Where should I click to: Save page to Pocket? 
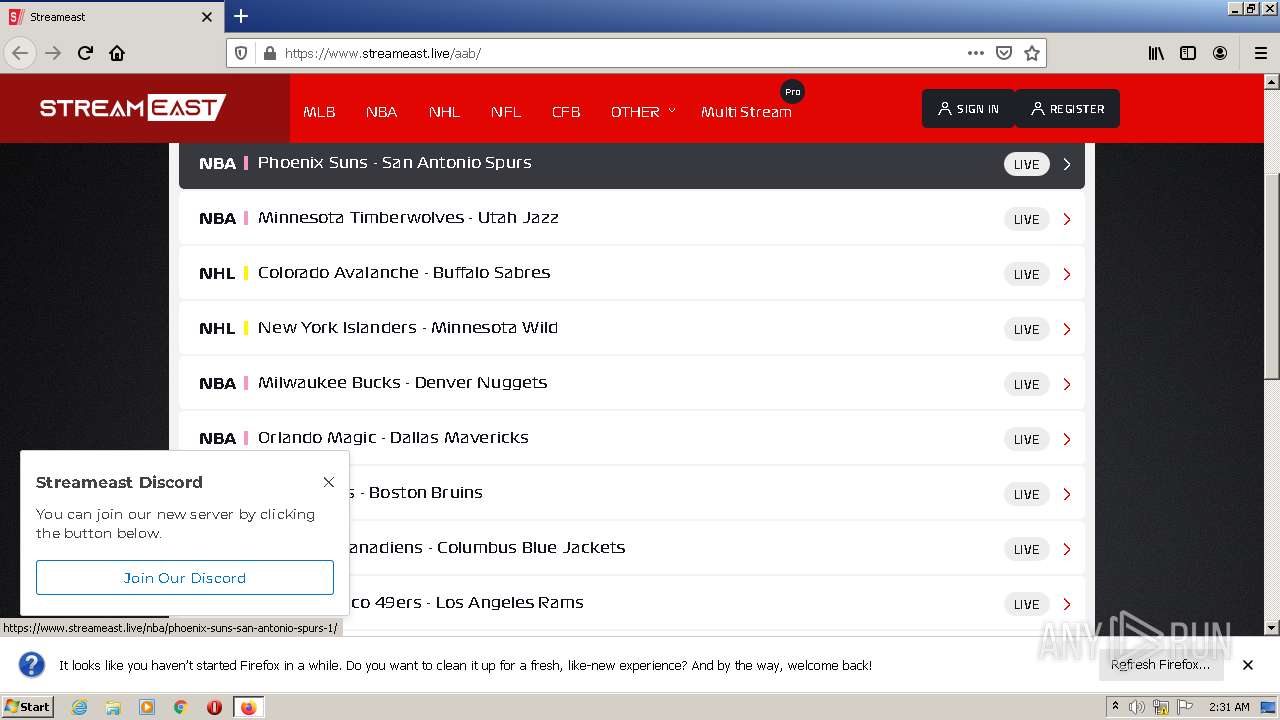point(1004,53)
